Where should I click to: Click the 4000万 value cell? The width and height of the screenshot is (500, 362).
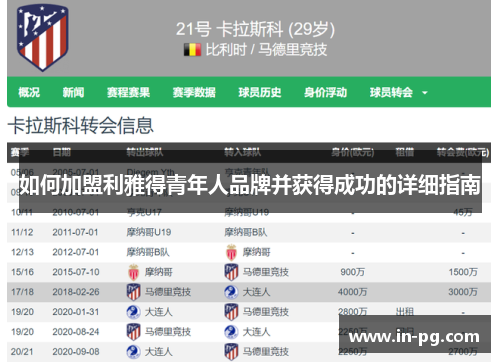353,292
